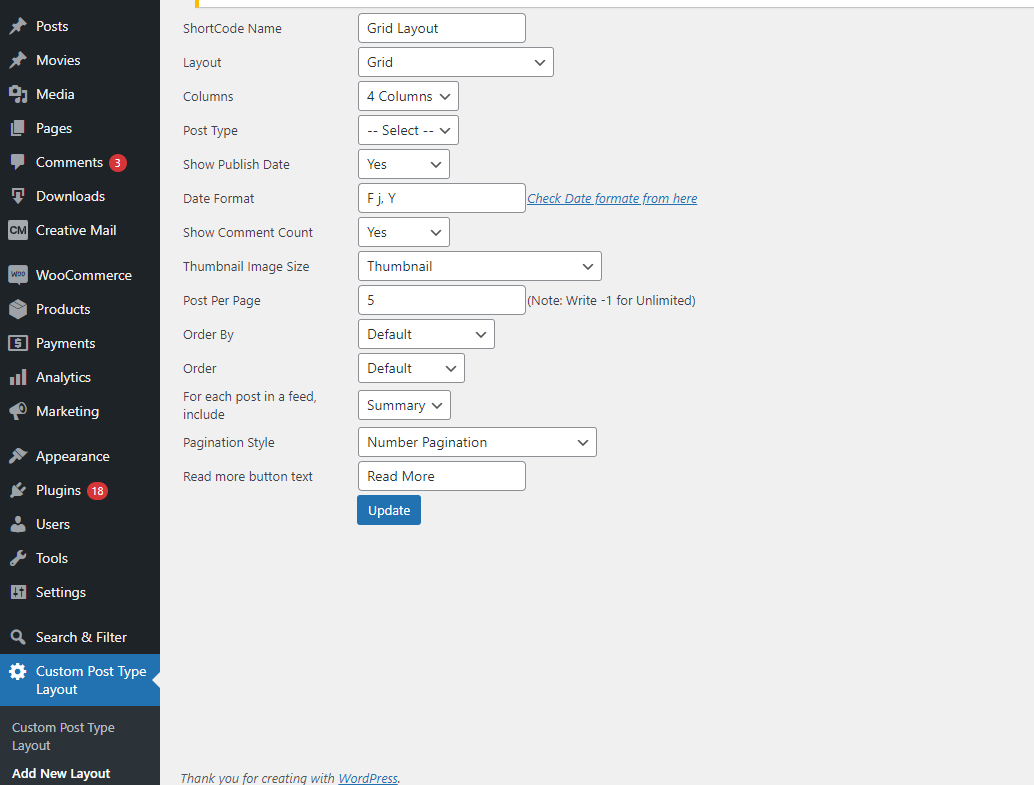Click the Products box icon
The image size is (1034, 785).
pyautogui.click(x=18, y=309)
